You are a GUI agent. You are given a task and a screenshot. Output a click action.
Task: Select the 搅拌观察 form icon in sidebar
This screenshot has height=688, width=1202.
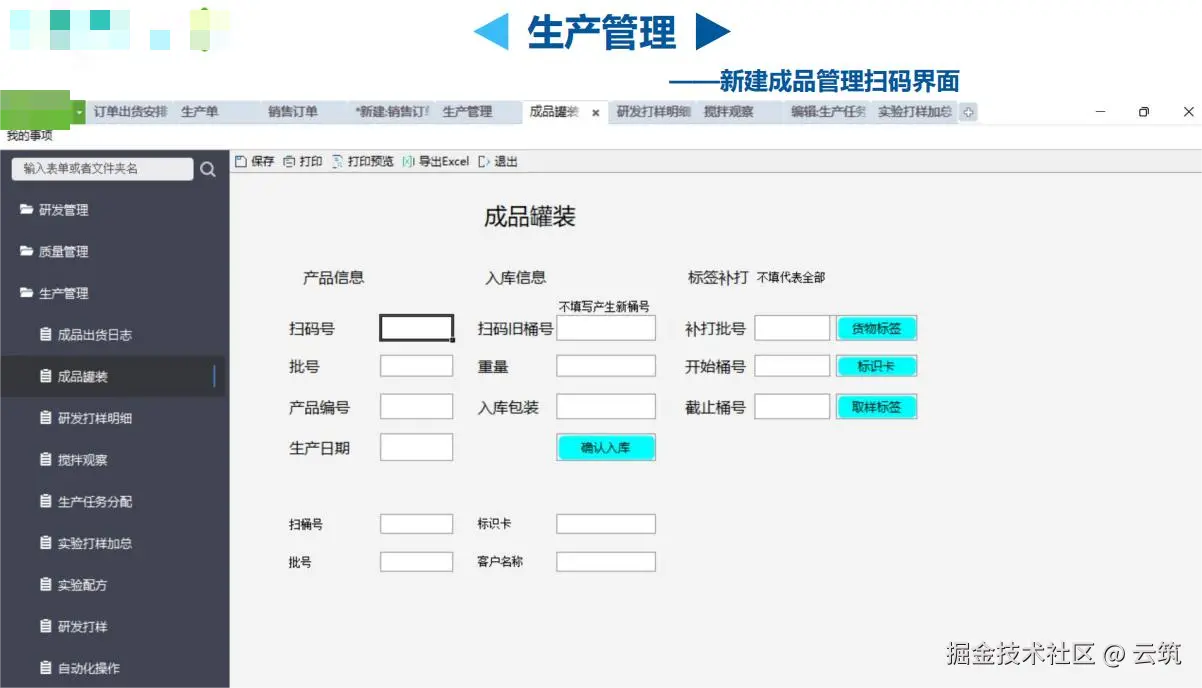45,459
